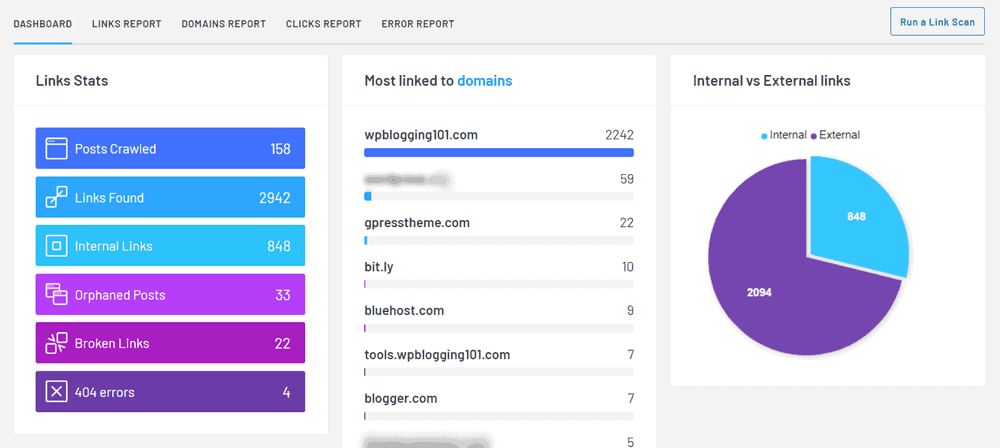Click the wpblogging101.com progress bar
This screenshot has height=448, width=1000.
(x=499, y=153)
